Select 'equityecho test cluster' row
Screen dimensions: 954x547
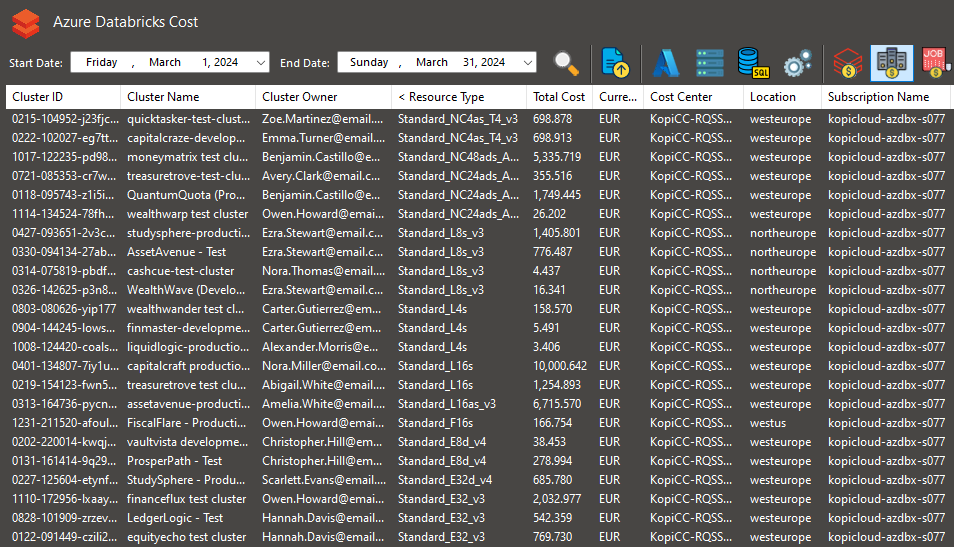pyautogui.click(x=477, y=537)
